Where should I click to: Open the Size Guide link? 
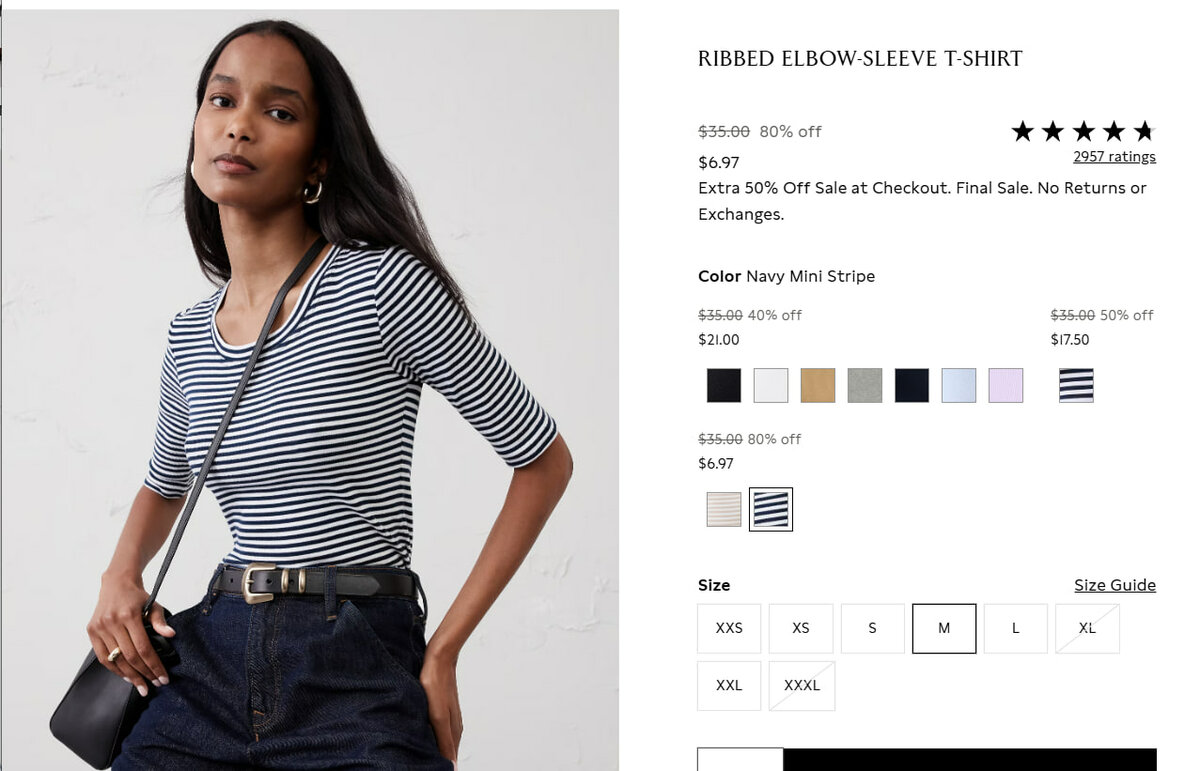1115,585
